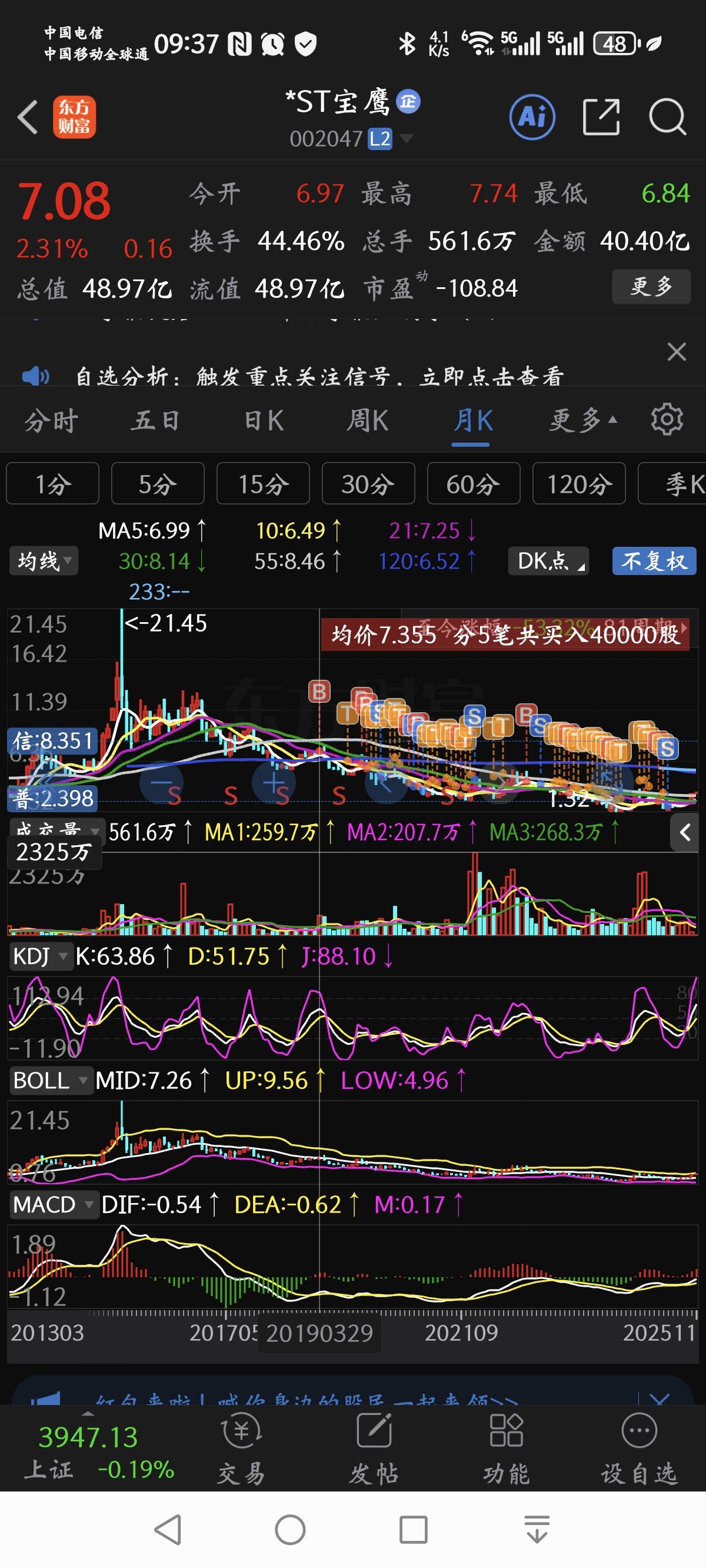Tap the 普:2.398 price label
This screenshot has height=1568, width=706.
pos(53,798)
